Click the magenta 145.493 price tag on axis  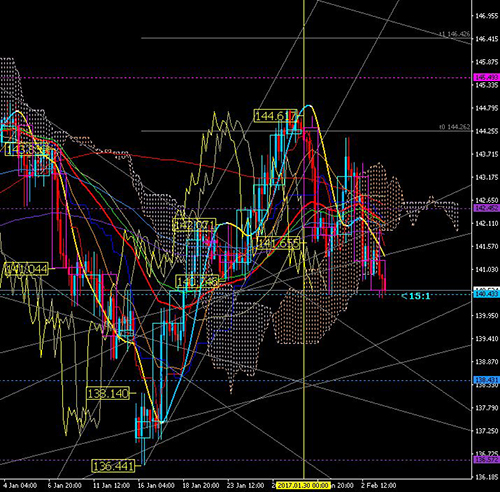click(x=487, y=78)
